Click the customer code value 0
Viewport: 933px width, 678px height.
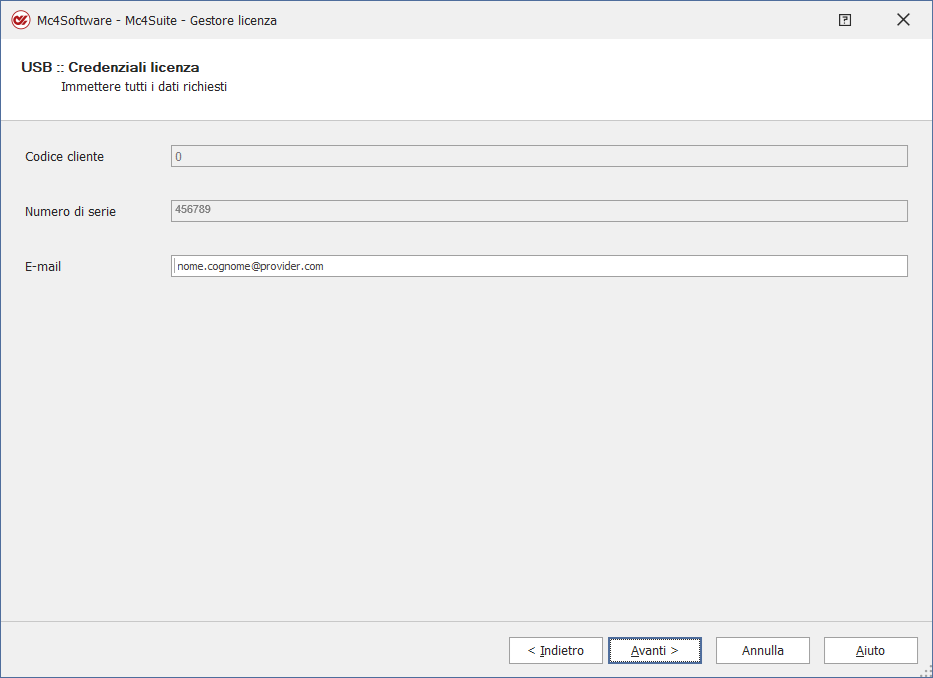pos(178,156)
